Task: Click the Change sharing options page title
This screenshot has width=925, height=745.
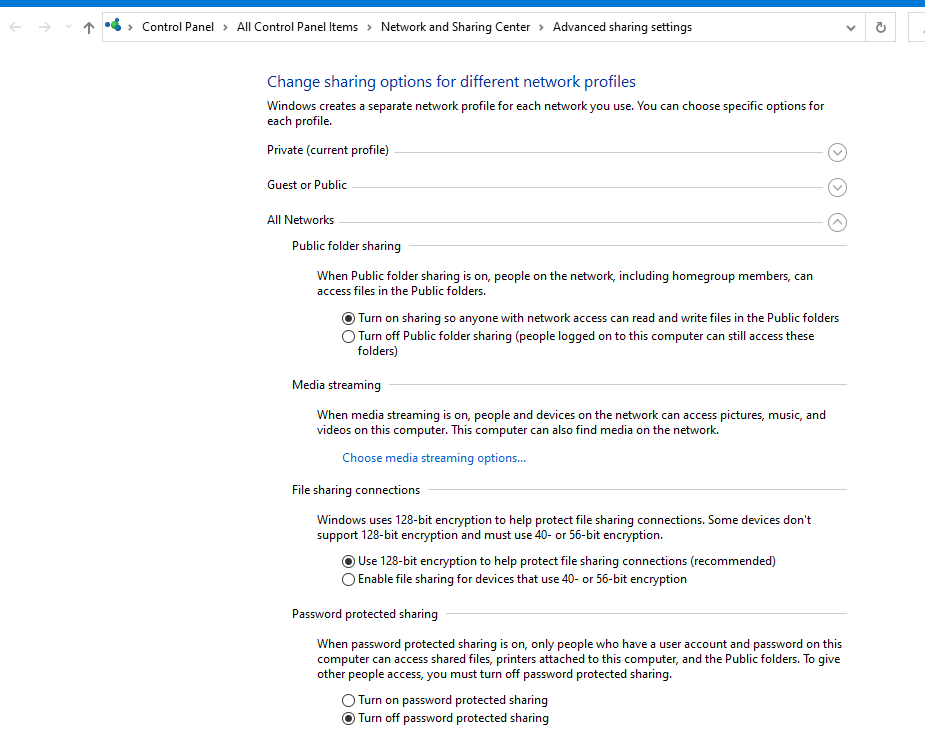Action: click(x=451, y=81)
